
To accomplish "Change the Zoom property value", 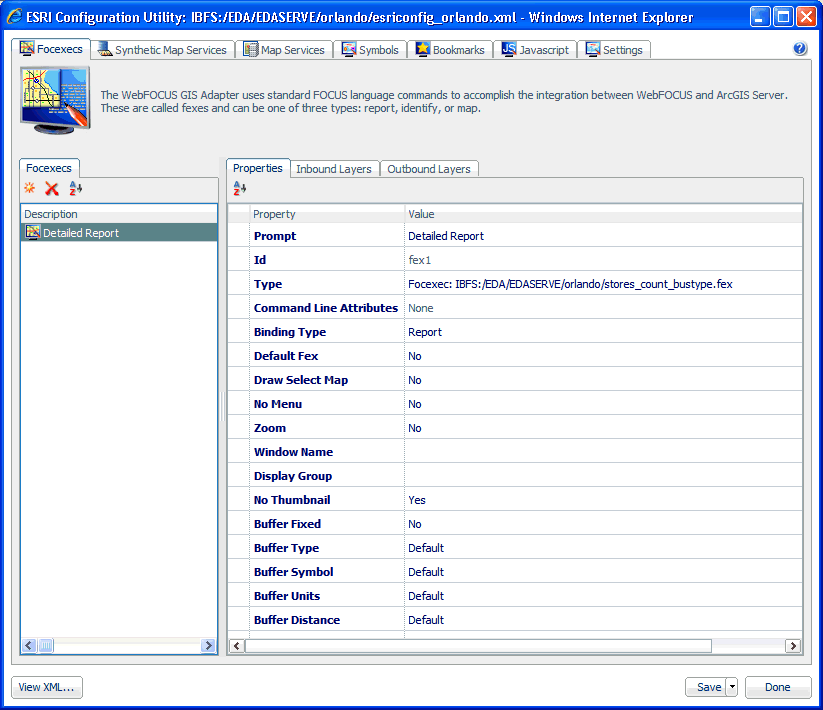I will [x=604, y=428].
